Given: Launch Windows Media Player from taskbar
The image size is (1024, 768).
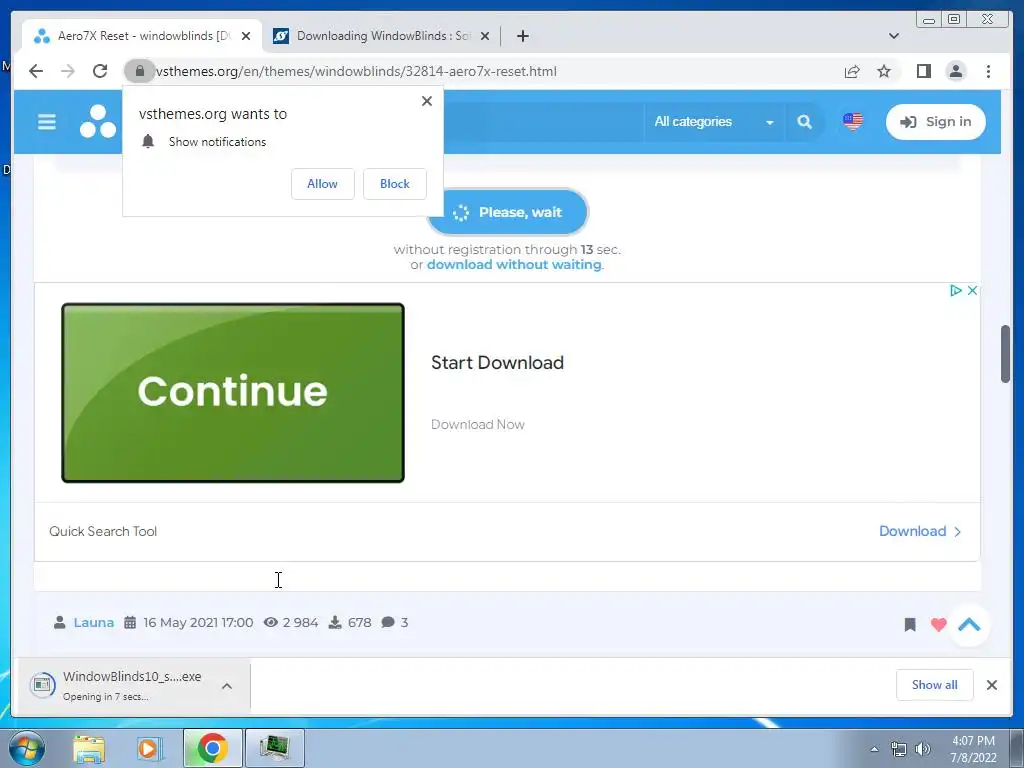Looking at the screenshot, I should [149, 748].
